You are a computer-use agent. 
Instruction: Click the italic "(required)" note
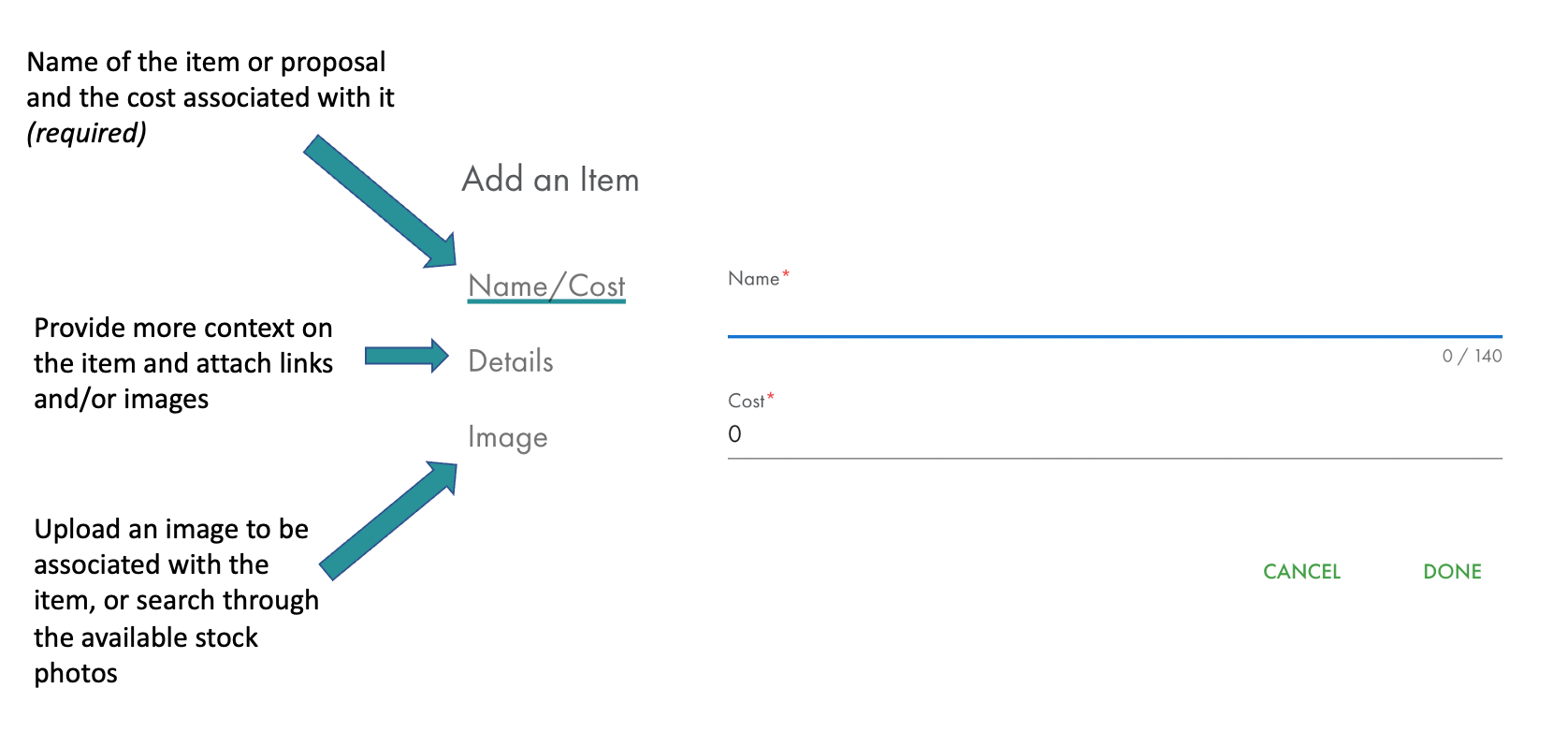point(86,133)
